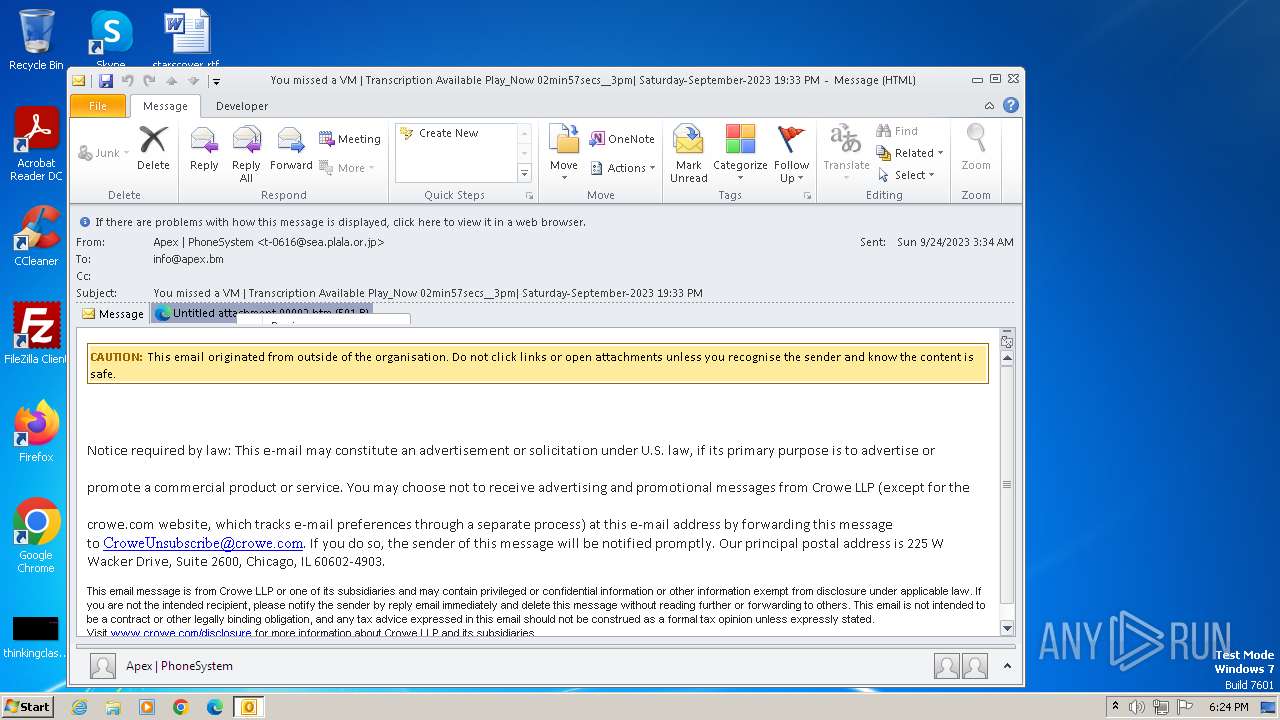1280x720 pixels.
Task: Select the Outlook taskbar button
Action: (x=249, y=707)
